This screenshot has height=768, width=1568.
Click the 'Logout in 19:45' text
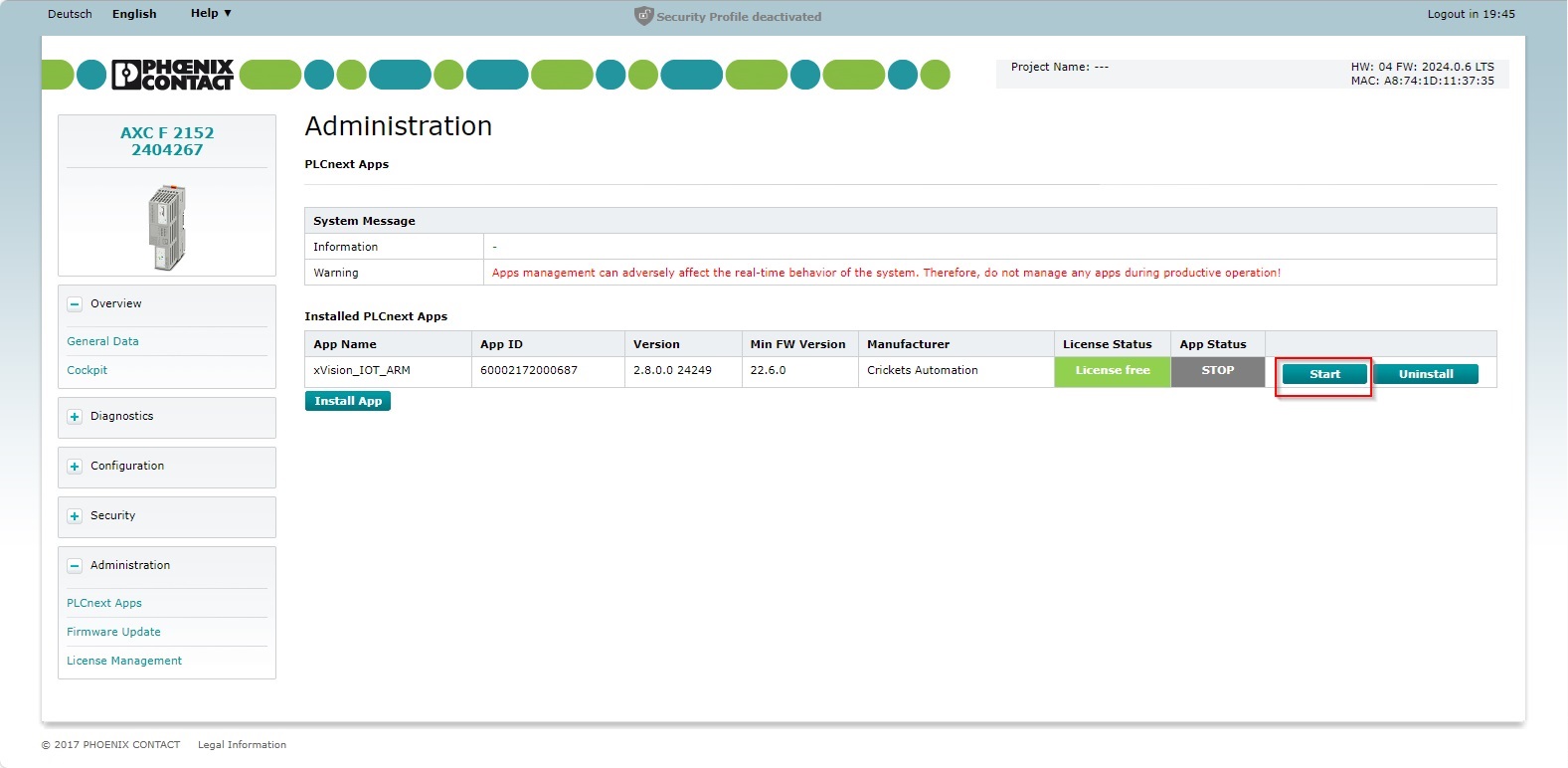point(1472,14)
